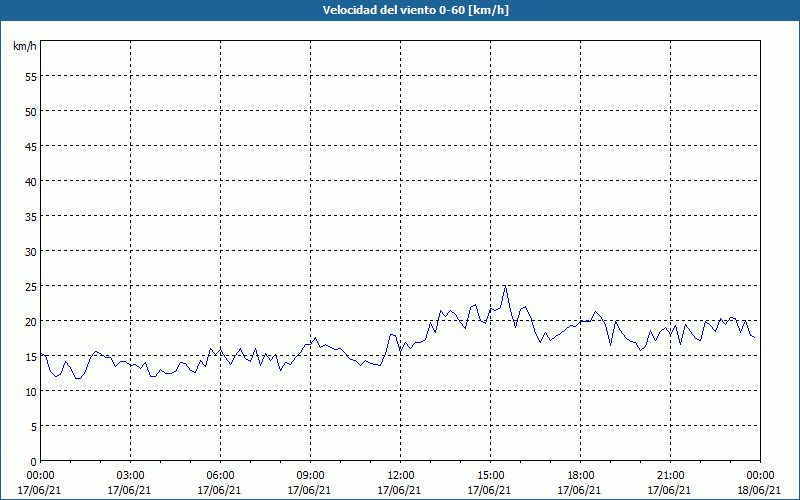Click the 18:00 time axis label

pyautogui.click(x=581, y=476)
